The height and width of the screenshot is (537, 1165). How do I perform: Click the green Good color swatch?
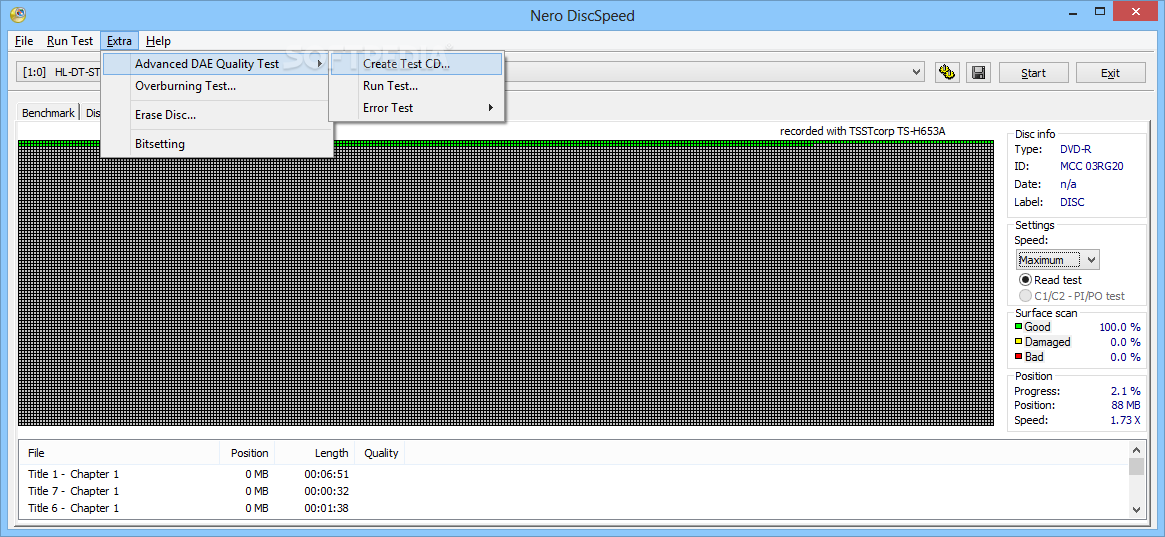[1019, 327]
